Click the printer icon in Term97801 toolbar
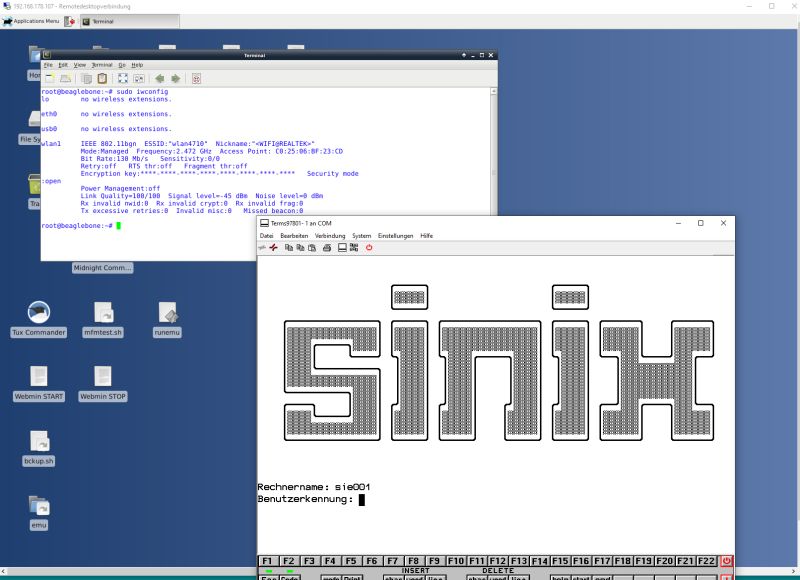This screenshot has height=580, width=800. pos(327,247)
